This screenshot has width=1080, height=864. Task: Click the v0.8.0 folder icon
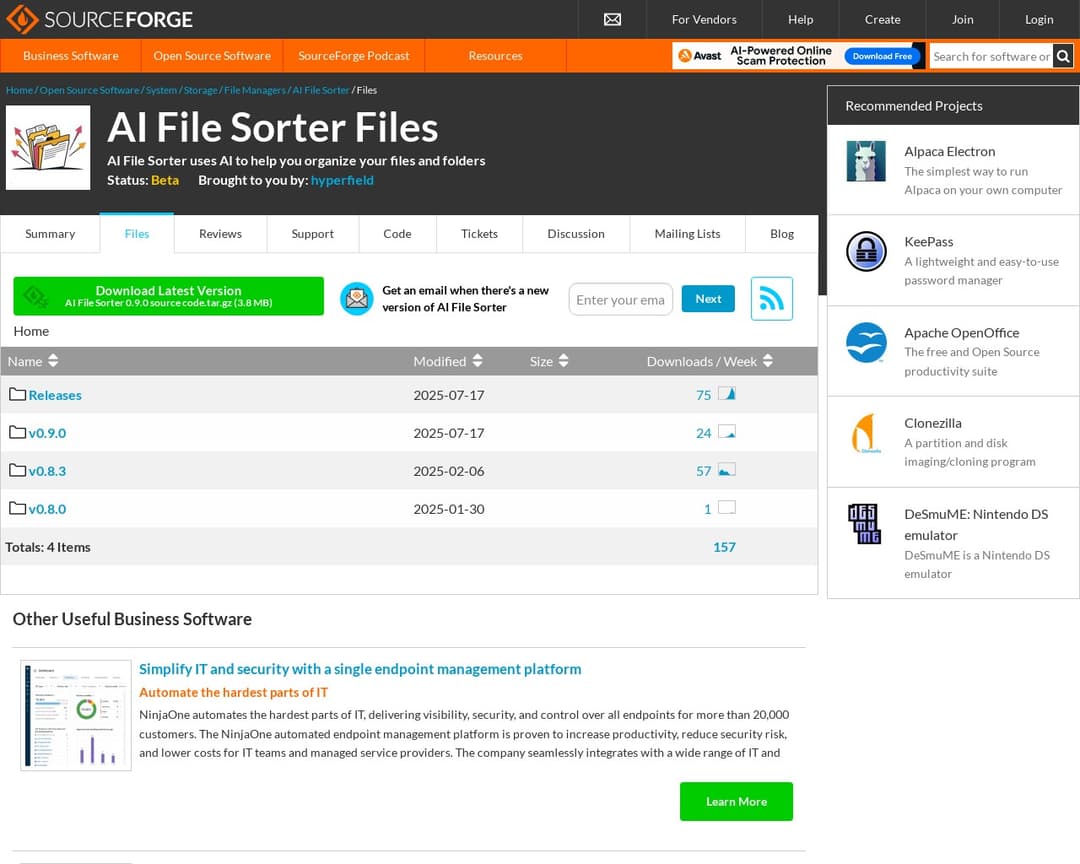[17, 508]
